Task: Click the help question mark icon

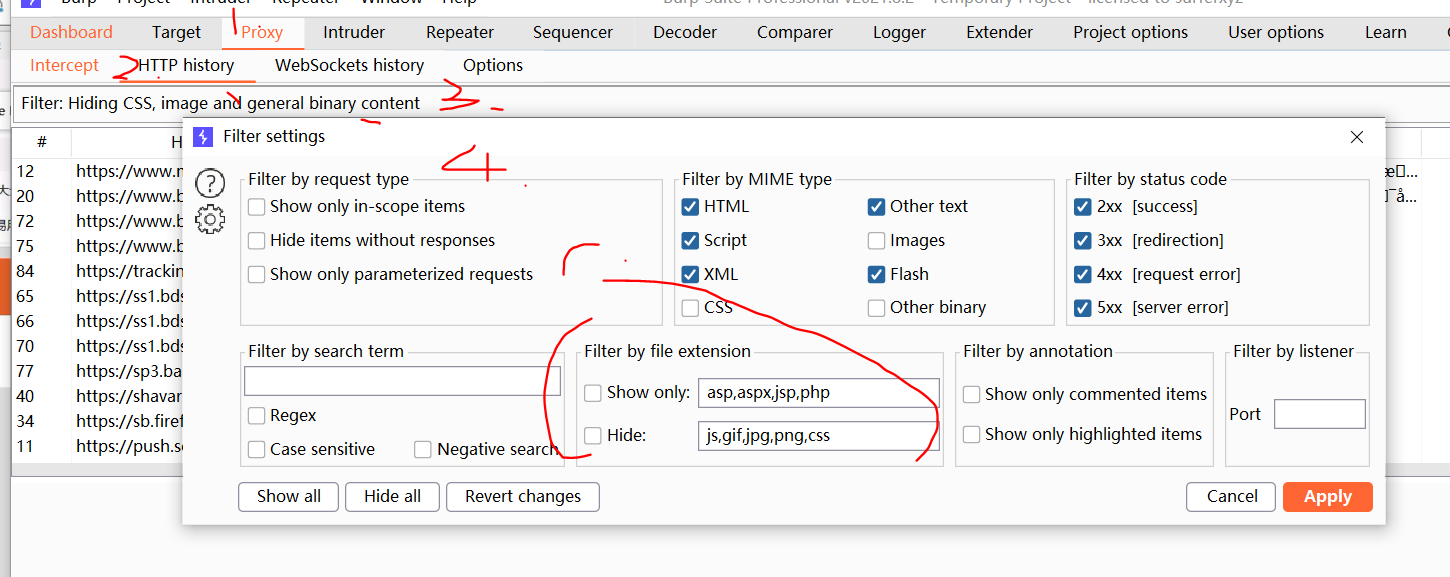Action: (x=210, y=183)
